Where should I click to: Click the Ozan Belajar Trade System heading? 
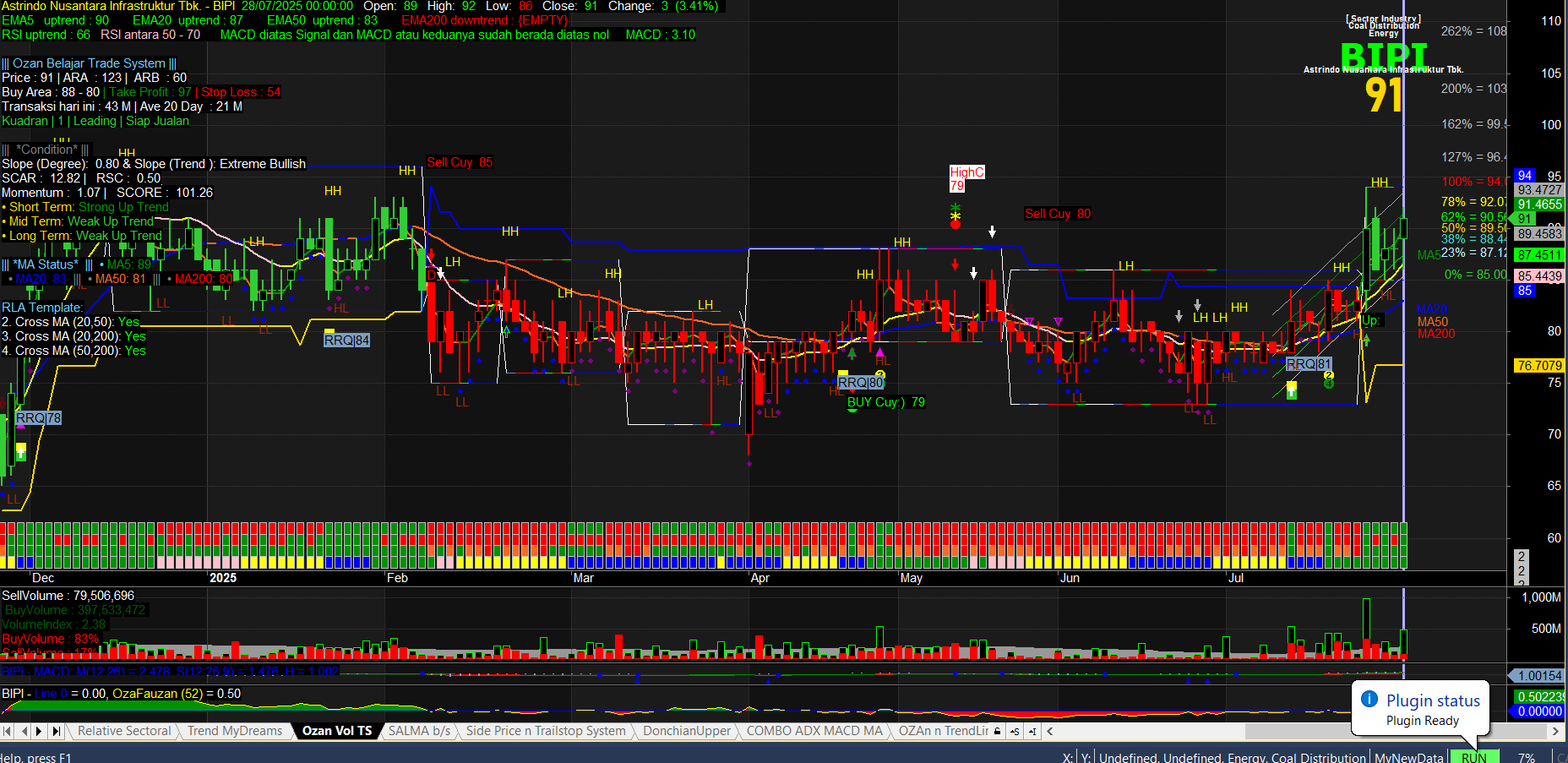point(89,63)
